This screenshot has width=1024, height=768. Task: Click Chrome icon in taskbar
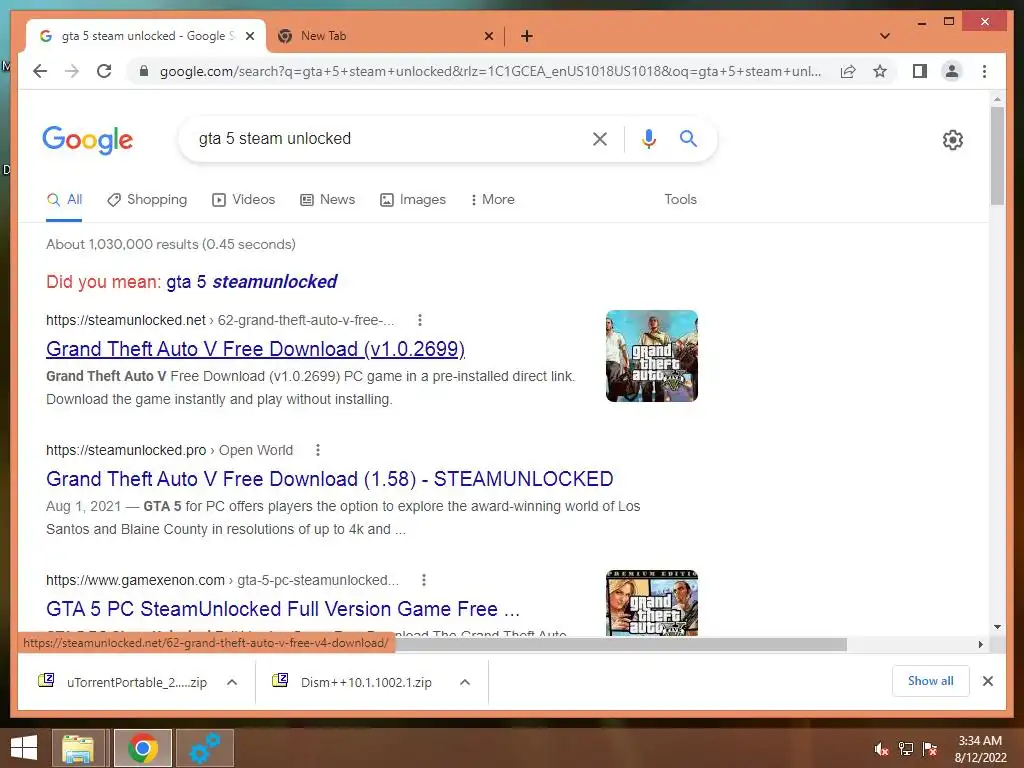[x=142, y=748]
